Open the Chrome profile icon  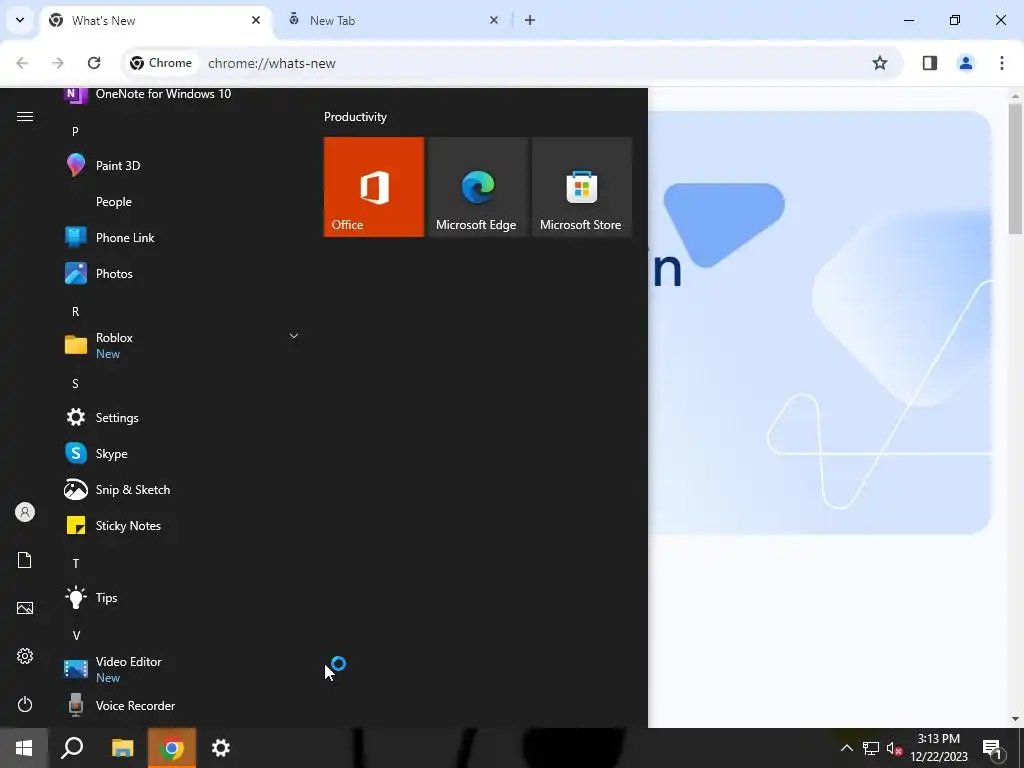[x=965, y=63]
